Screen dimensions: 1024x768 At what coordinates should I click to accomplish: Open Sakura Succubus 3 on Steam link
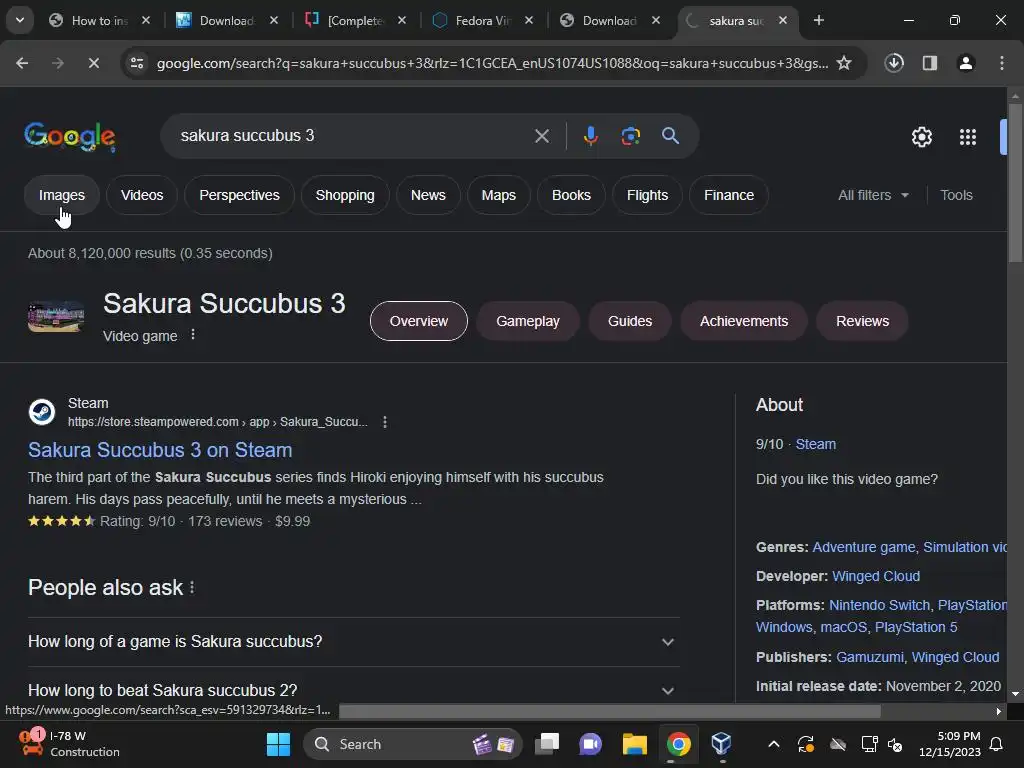[x=160, y=450]
